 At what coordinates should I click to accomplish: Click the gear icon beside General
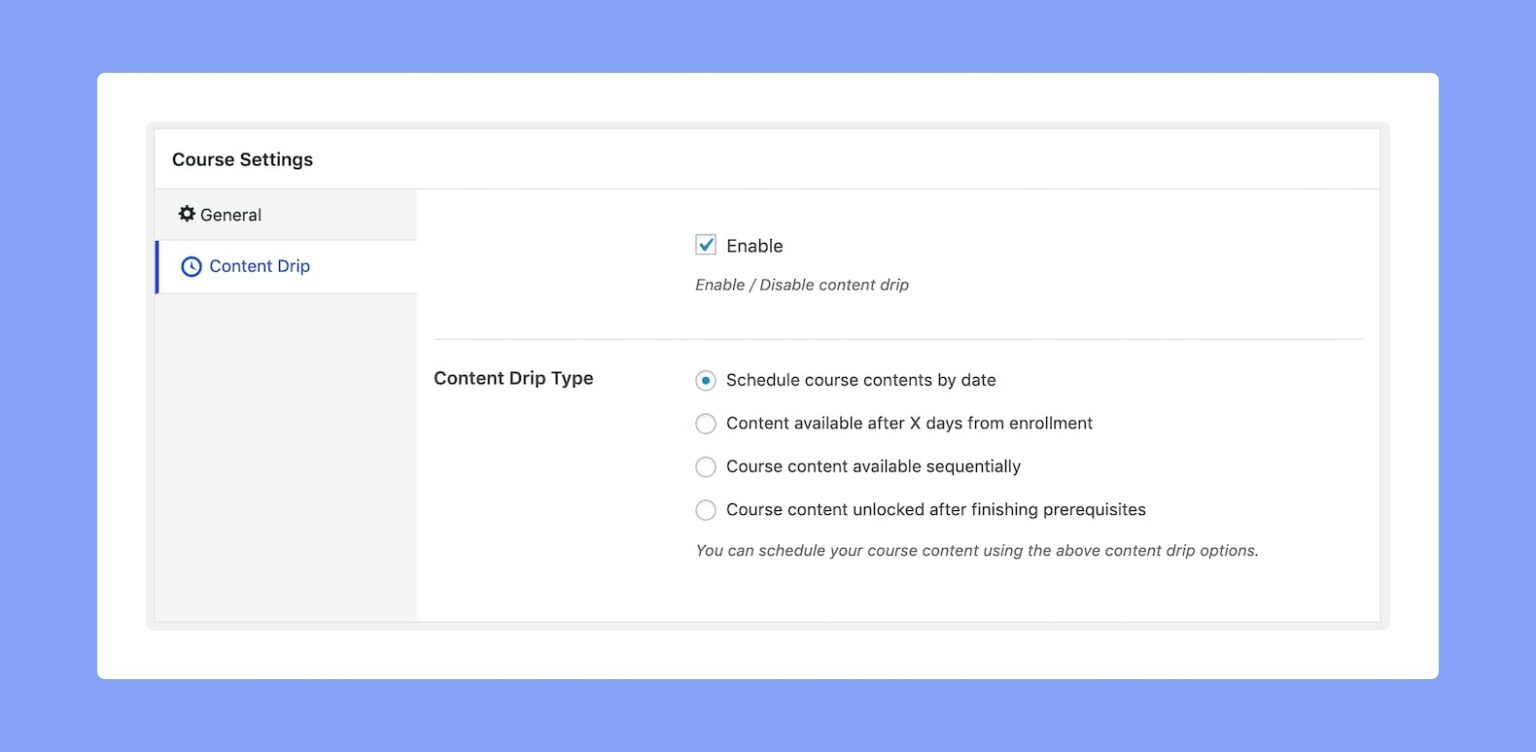pyautogui.click(x=187, y=214)
